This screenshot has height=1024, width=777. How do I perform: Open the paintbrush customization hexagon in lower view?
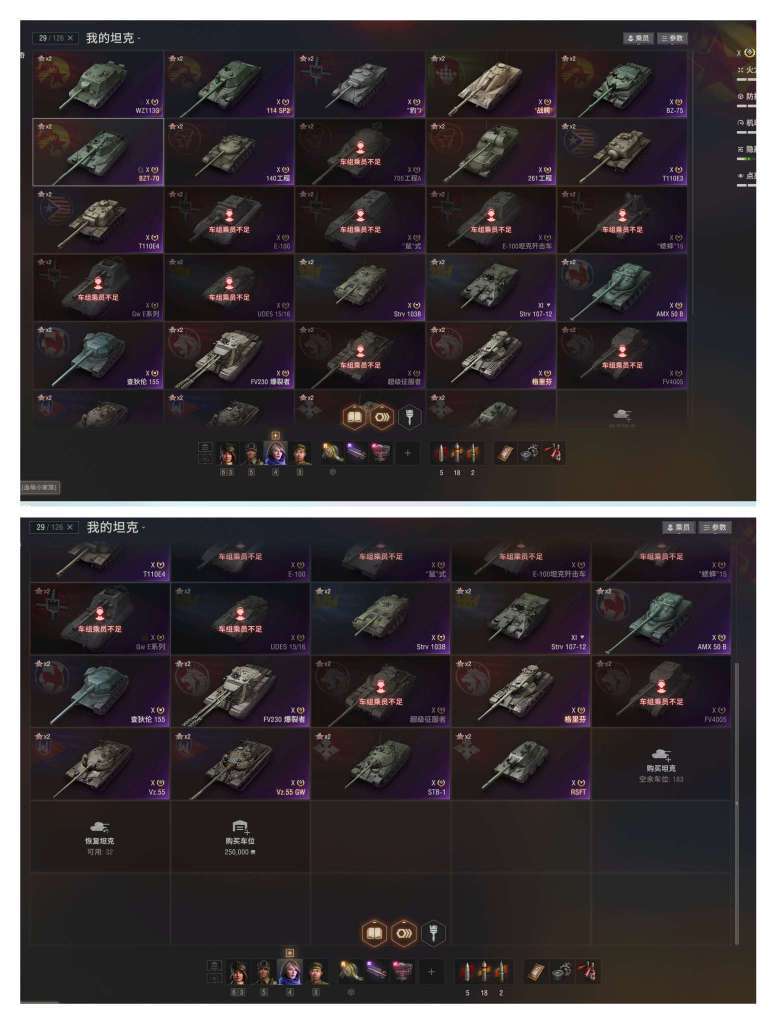coord(433,933)
